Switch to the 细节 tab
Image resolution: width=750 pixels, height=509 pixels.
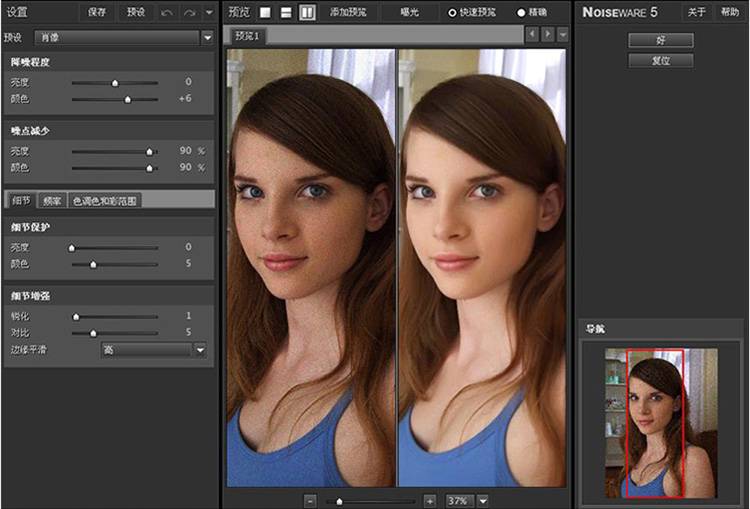pos(22,200)
